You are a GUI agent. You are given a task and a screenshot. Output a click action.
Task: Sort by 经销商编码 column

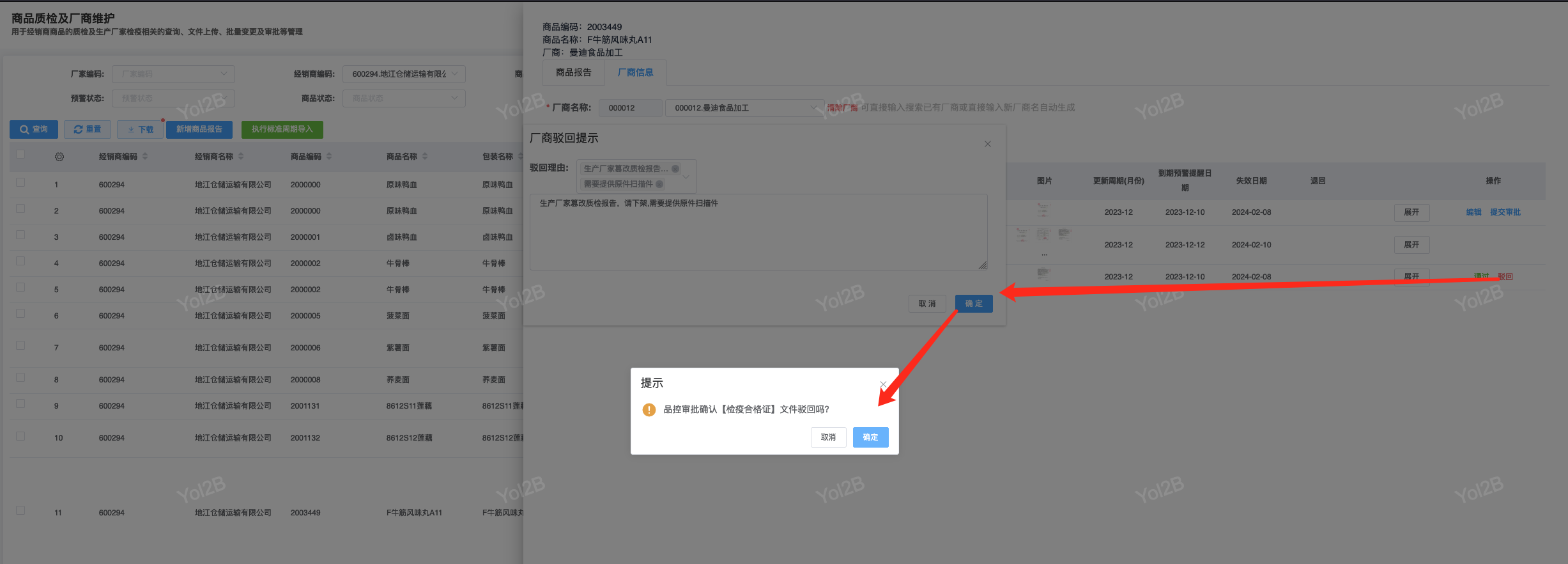pyautogui.click(x=145, y=157)
